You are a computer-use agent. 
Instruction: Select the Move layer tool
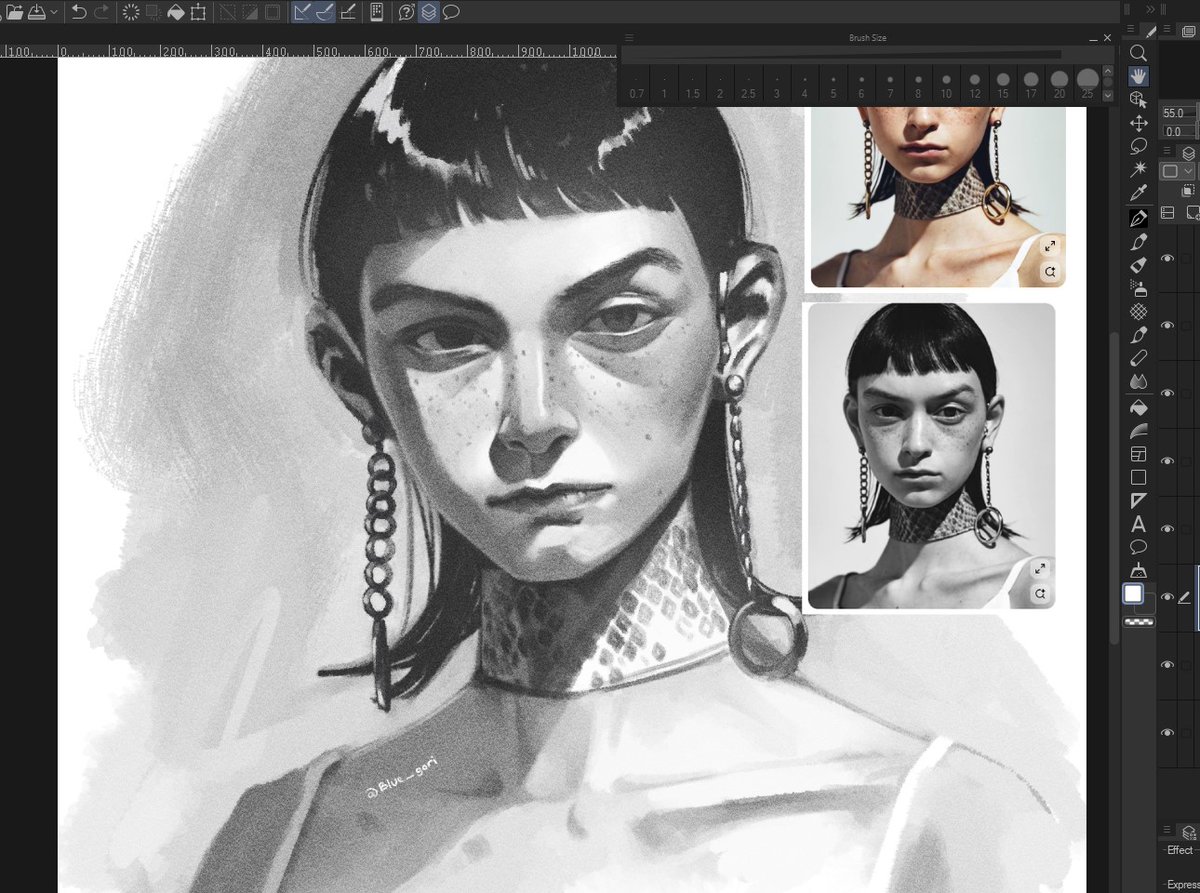point(1138,123)
